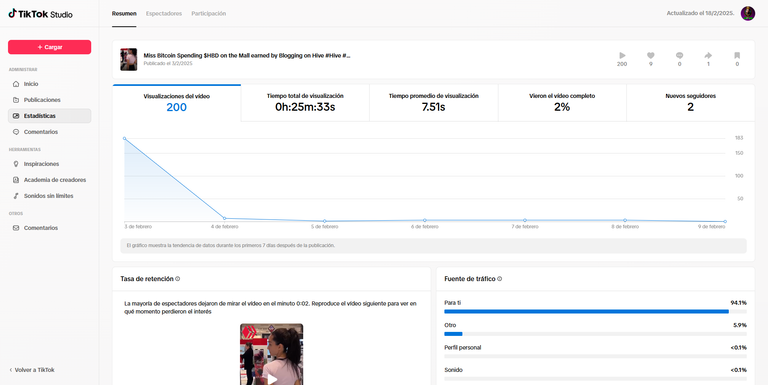Click the back chevron beside Volver a TikTok
Image resolution: width=768 pixels, height=385 pixels.
point(11,370)
